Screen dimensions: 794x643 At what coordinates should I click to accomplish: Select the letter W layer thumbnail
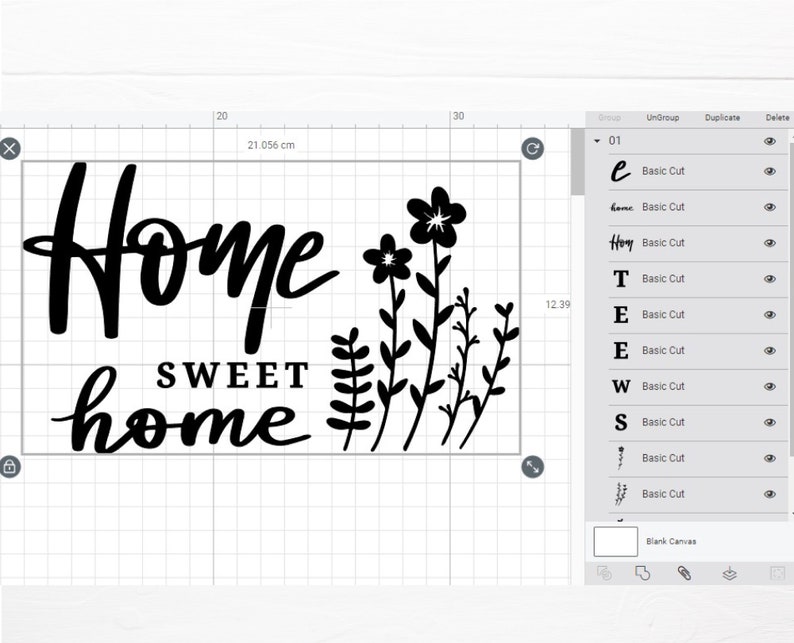[621, 386]
